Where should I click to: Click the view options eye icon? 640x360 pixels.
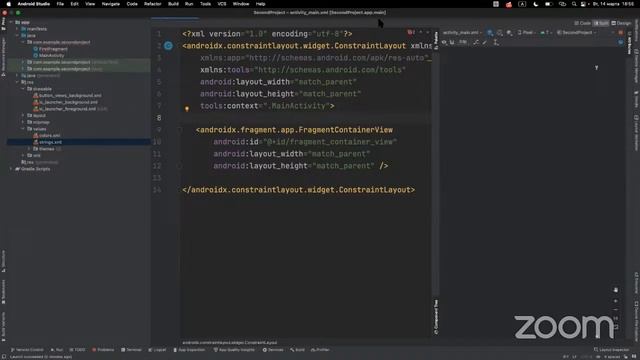(x=444, y=42)
